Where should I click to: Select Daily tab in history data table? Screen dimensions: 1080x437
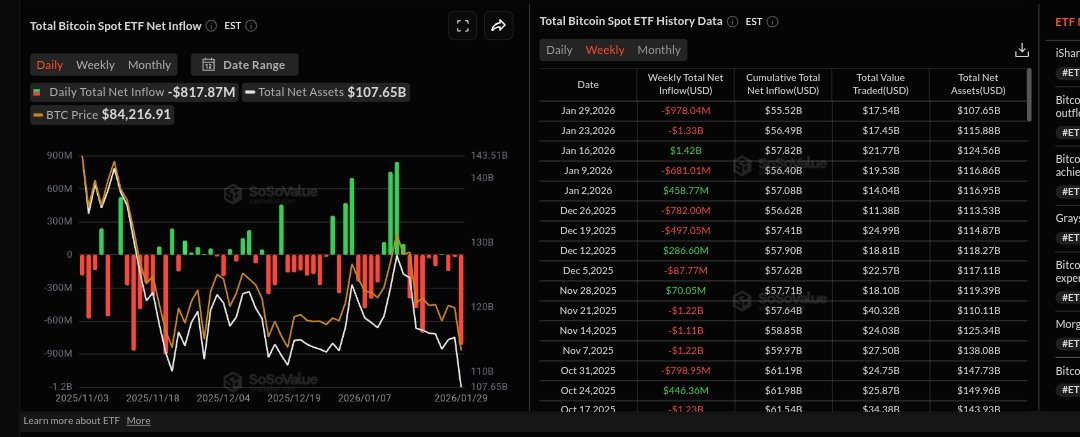pyautogui.click(x=559, y=50)
